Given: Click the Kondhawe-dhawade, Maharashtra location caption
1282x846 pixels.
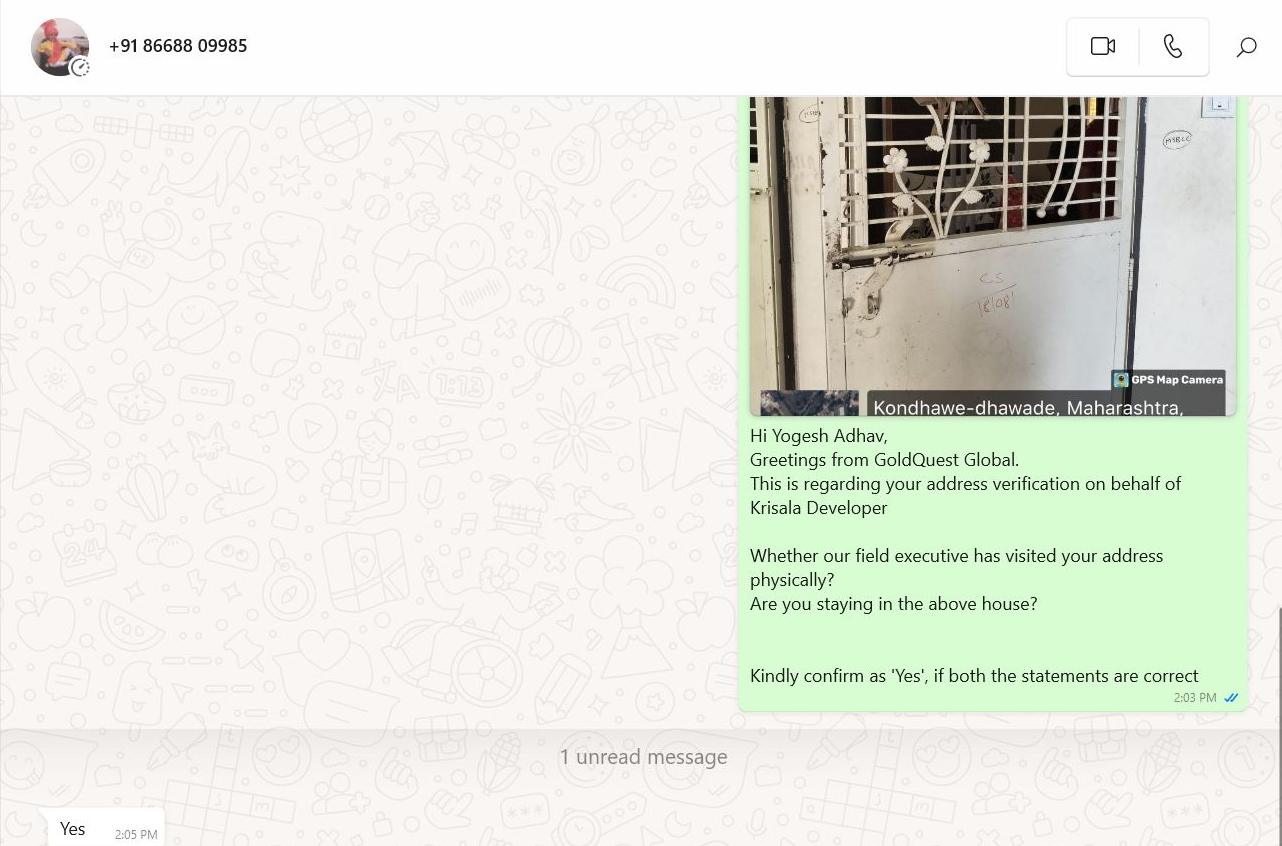Looking at the screenshot, I should click(1028, 407).
